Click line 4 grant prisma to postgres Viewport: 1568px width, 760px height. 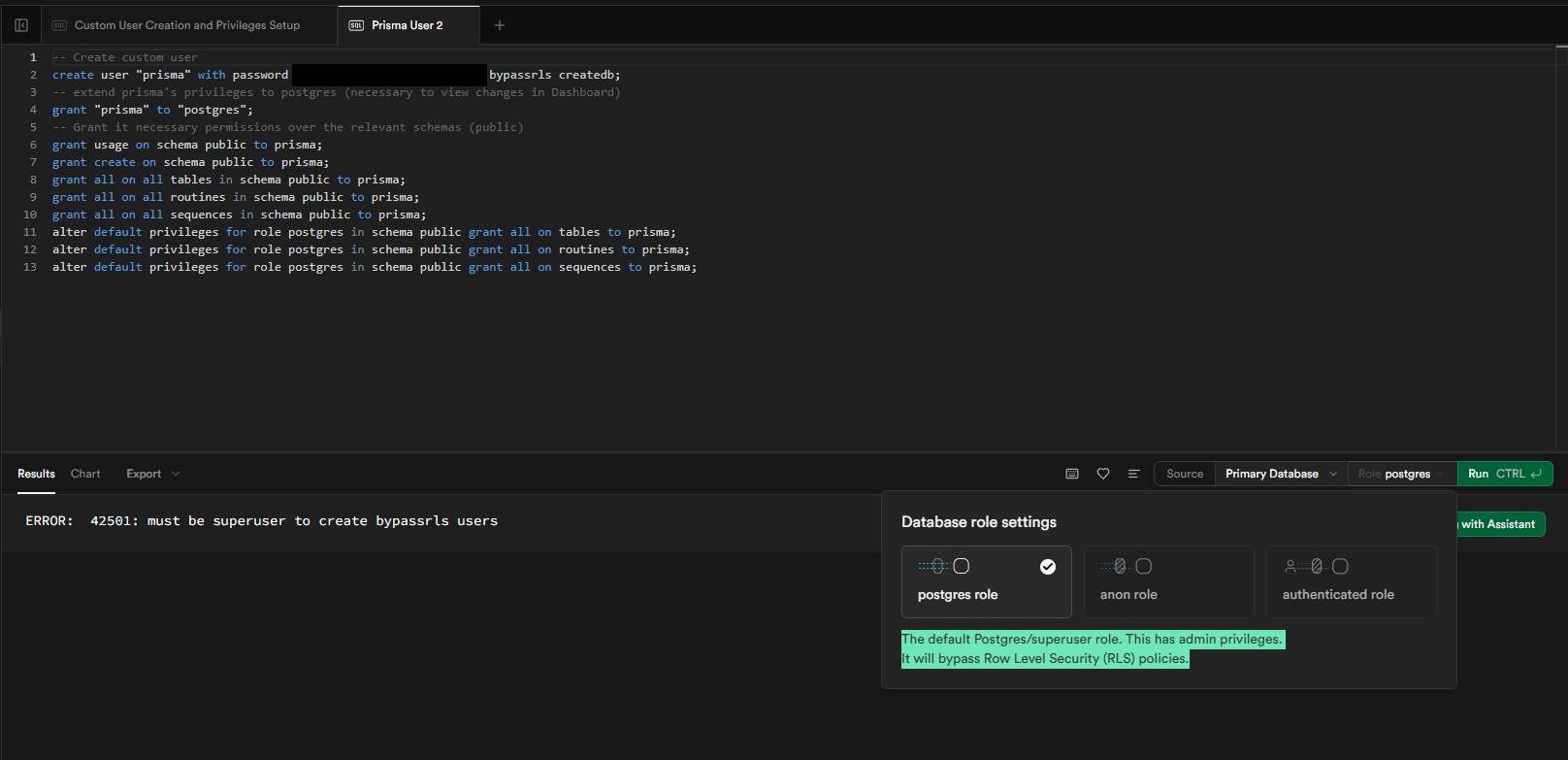coord(152,110)
